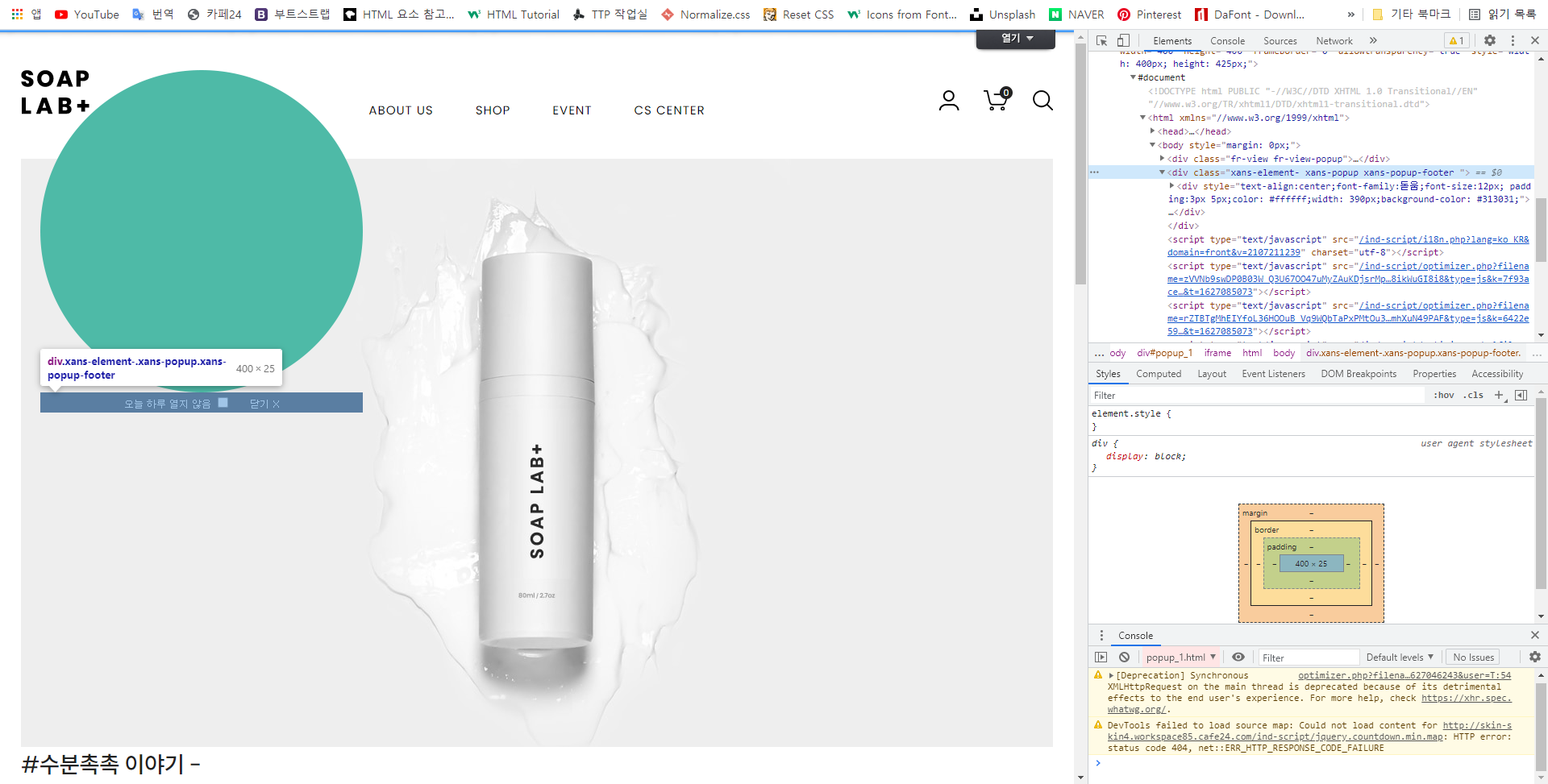Open the Normalize.css bookmark

tap(705, 15)
